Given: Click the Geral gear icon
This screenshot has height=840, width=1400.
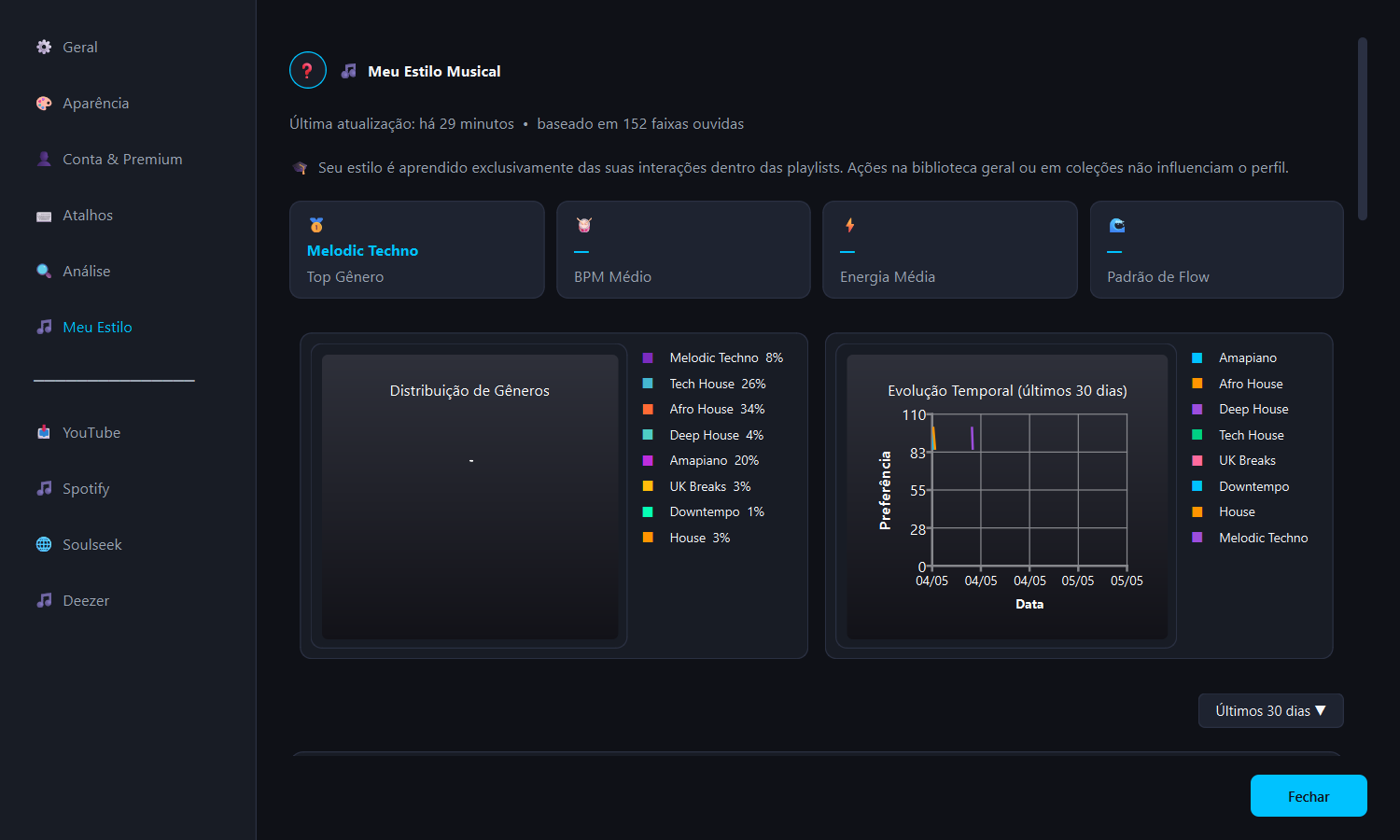Looking at the screenshot, I should [x=44, y=47].
